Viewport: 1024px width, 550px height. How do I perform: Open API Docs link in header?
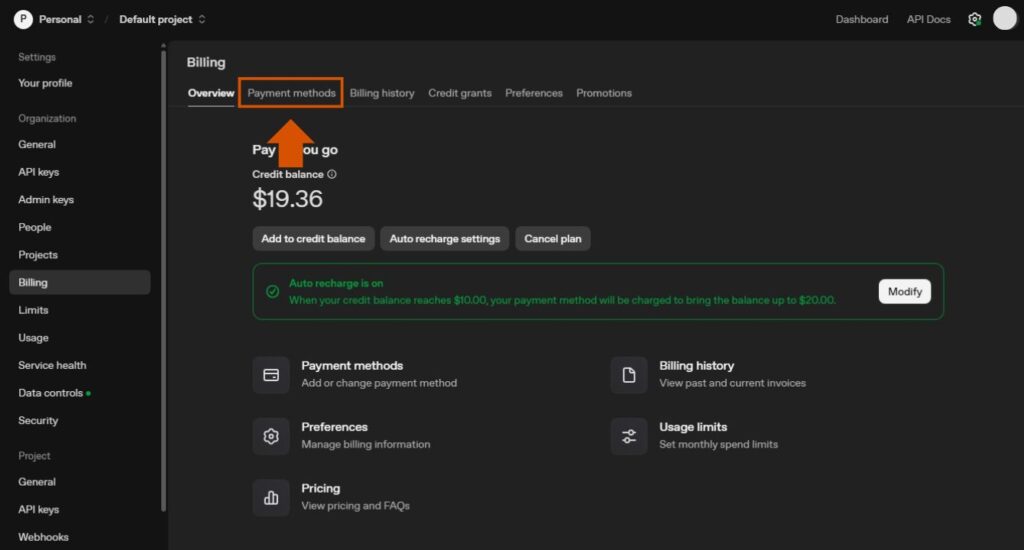click(x=928, y=19)
